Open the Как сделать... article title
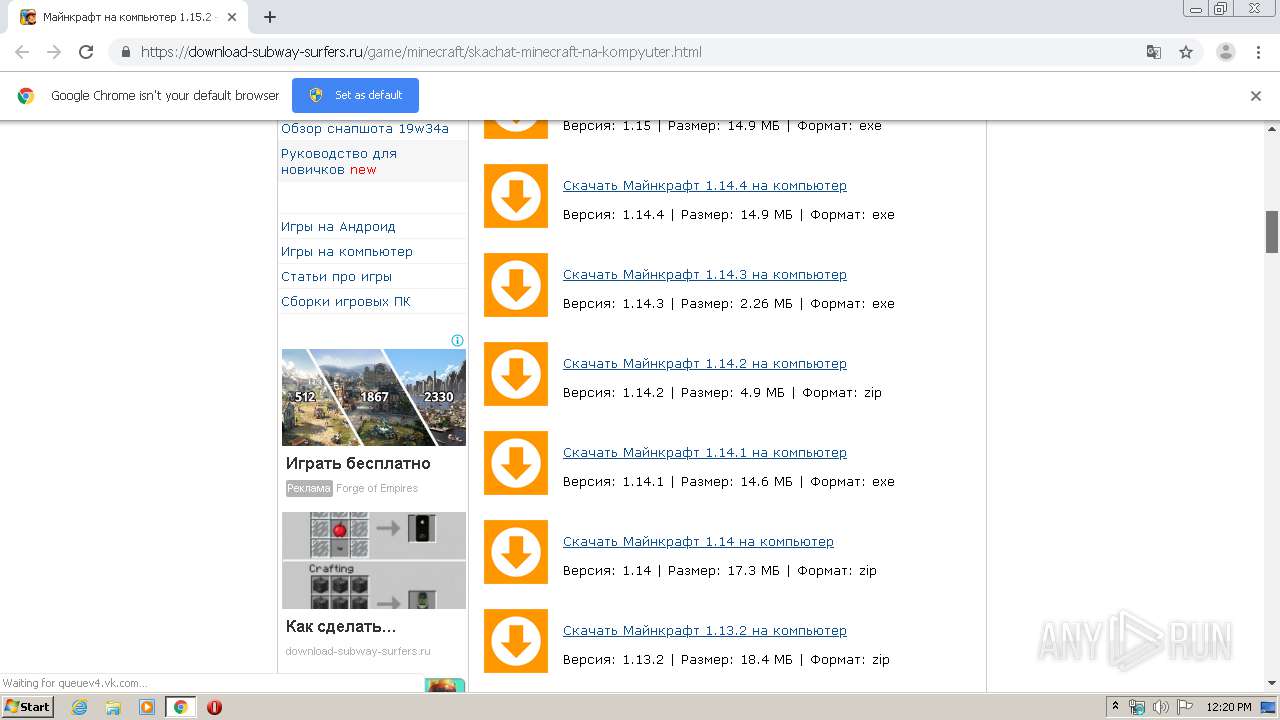 pos(341,627)
